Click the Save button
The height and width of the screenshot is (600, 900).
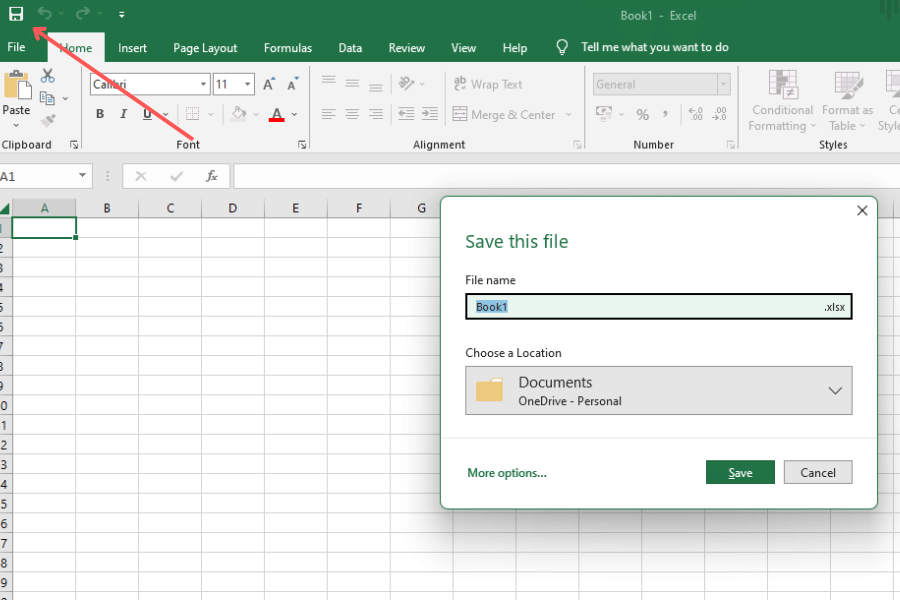[x=740, y=472]
